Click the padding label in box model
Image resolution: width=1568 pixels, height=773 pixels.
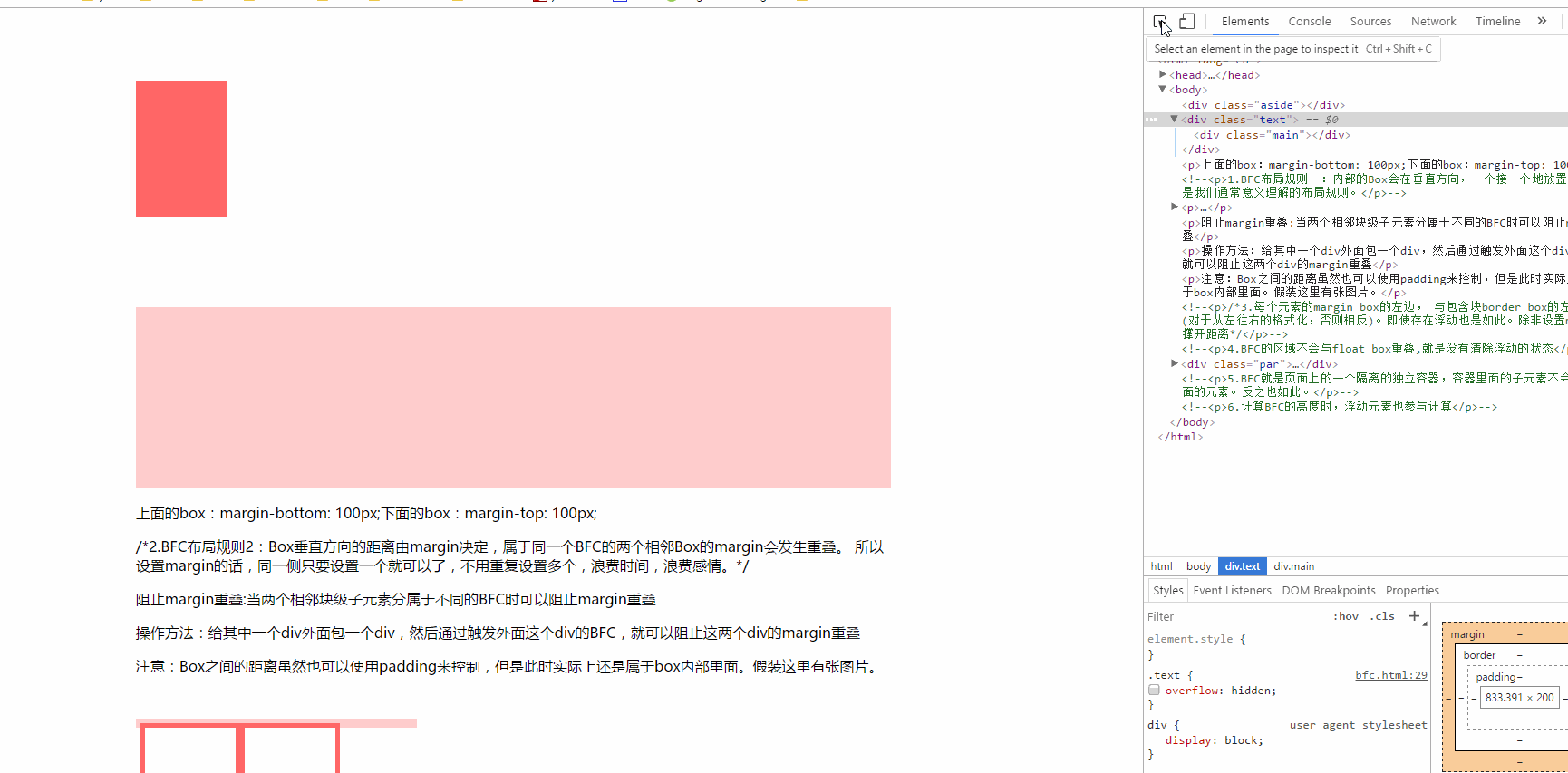[1495, 677]
